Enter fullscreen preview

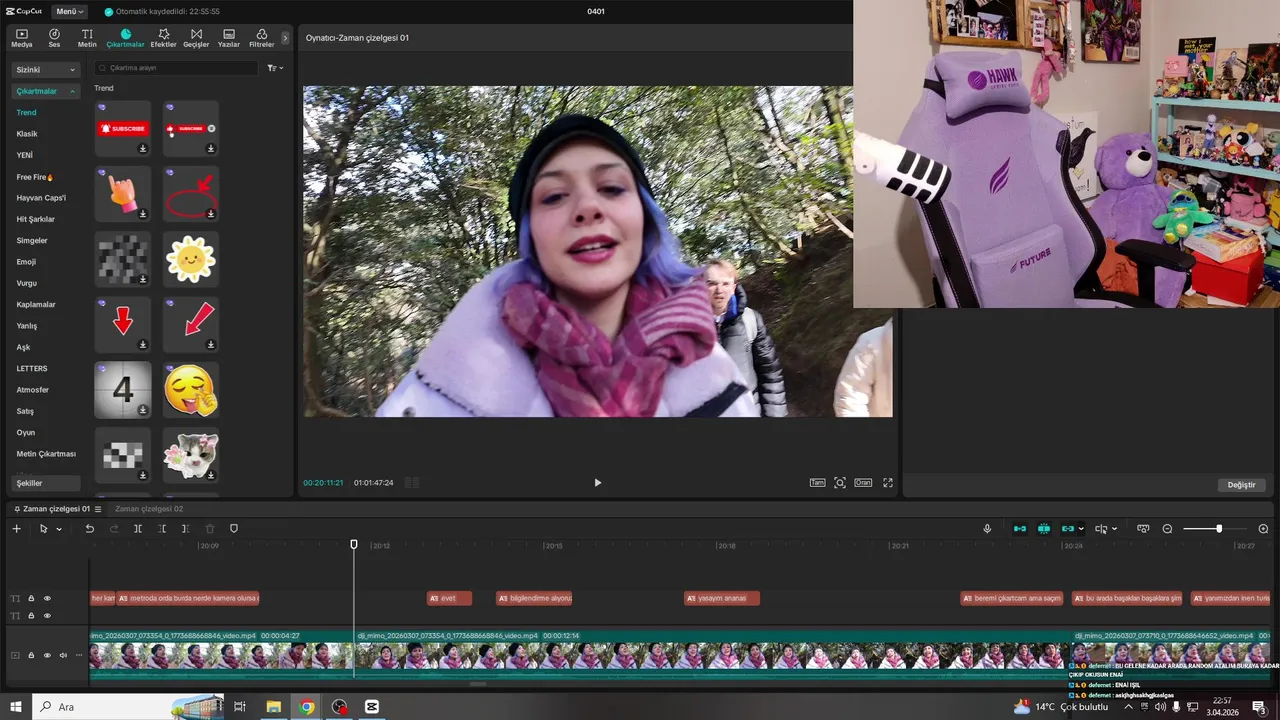click(x=887, y=483)
